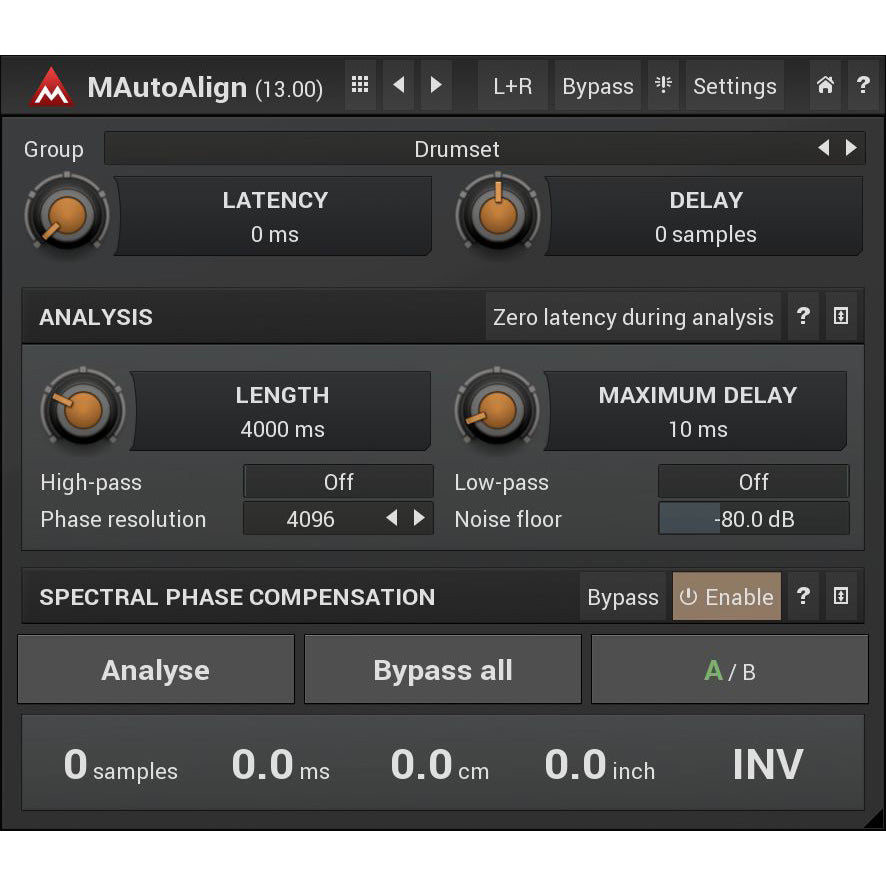886x886 pixels.
Task: Open the L+R channel mode selector
Action: pos(512,86)
